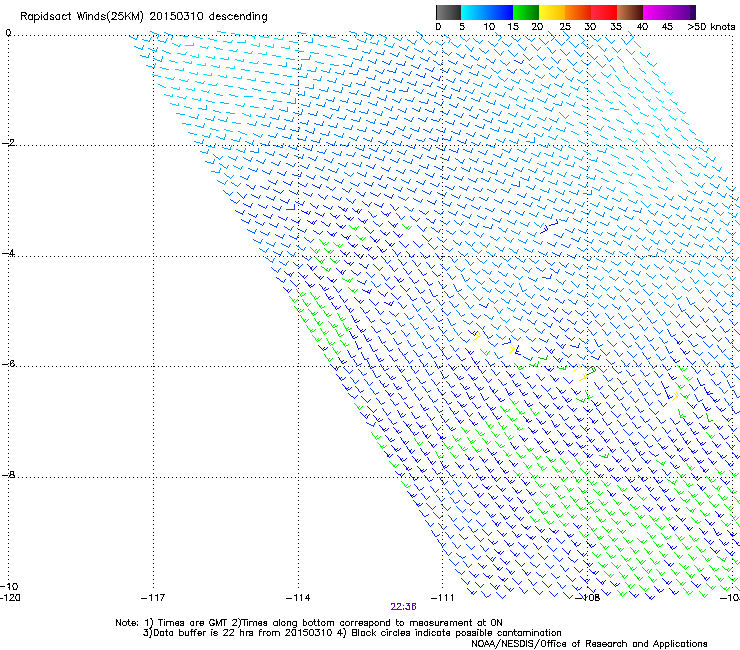Click the orange 25-30 knots legend segment
Screen dimensions: 740x650
tap(578, 12)
